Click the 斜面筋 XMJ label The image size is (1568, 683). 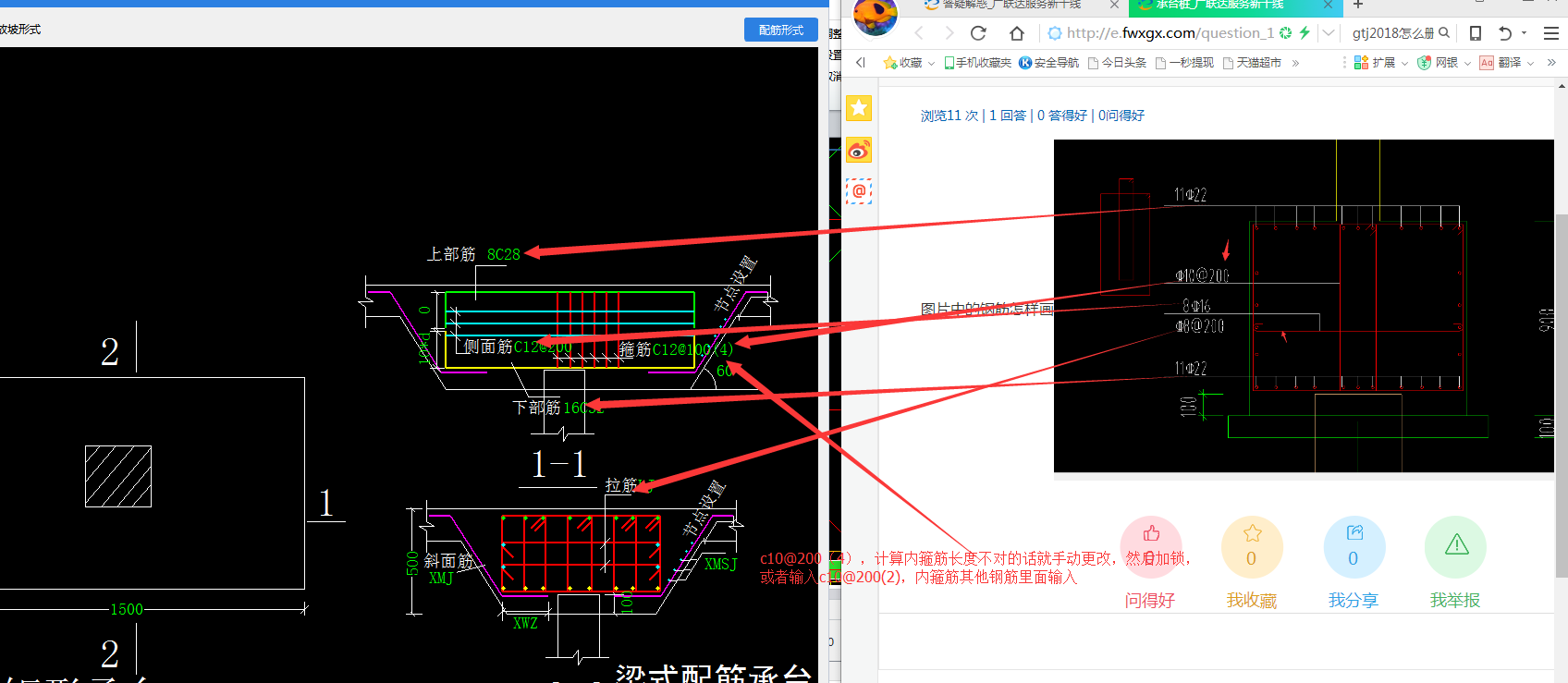(448, 568)
